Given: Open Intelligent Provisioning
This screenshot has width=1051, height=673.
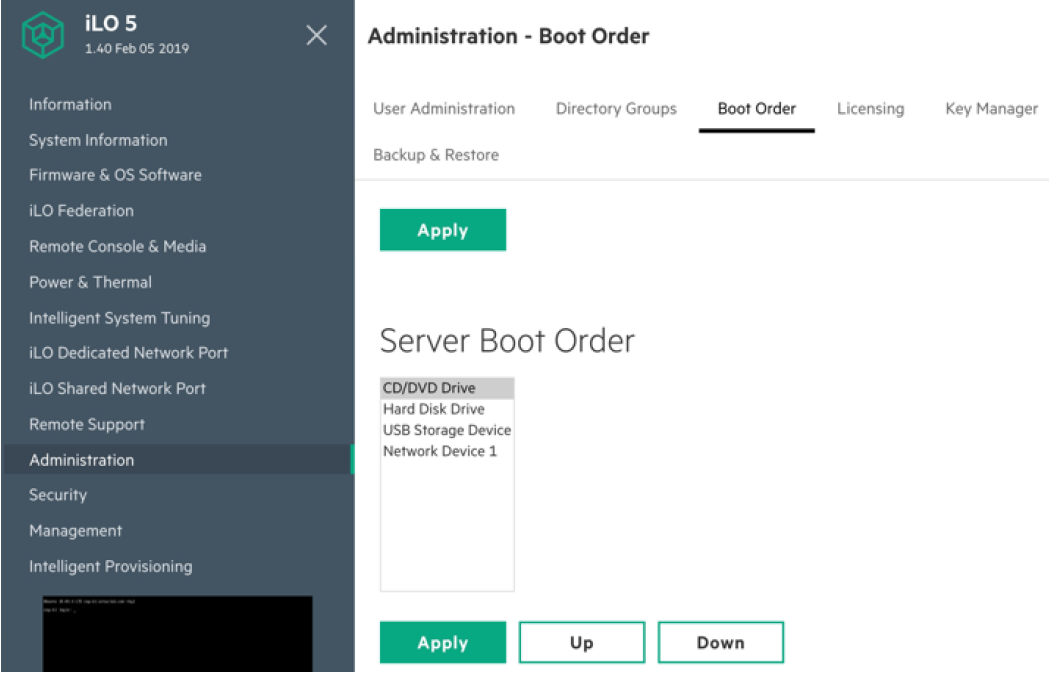Looking at the screenshot, I should pos(111,566).
